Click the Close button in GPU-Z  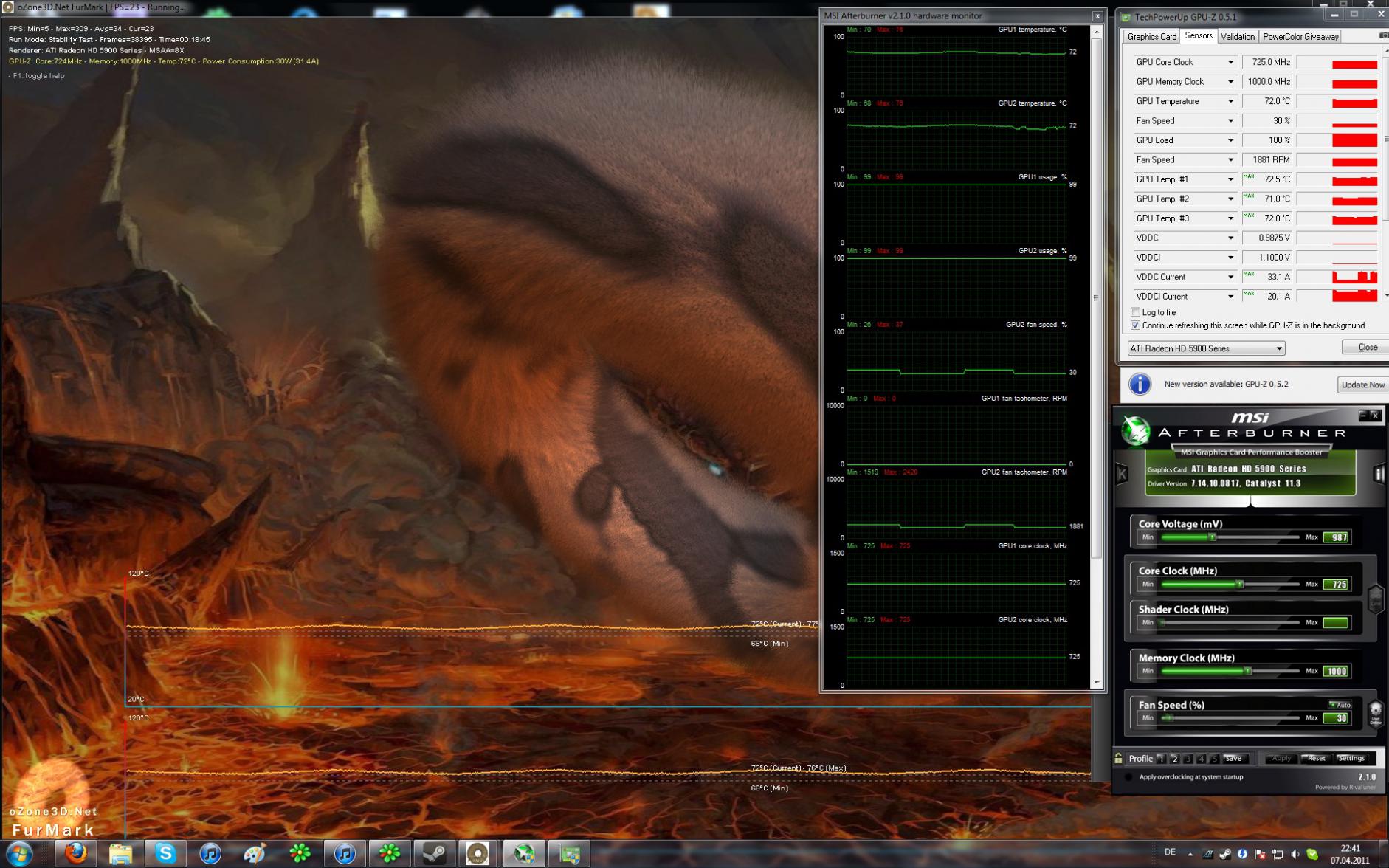pyautogui.click(x=1366, y=348)
